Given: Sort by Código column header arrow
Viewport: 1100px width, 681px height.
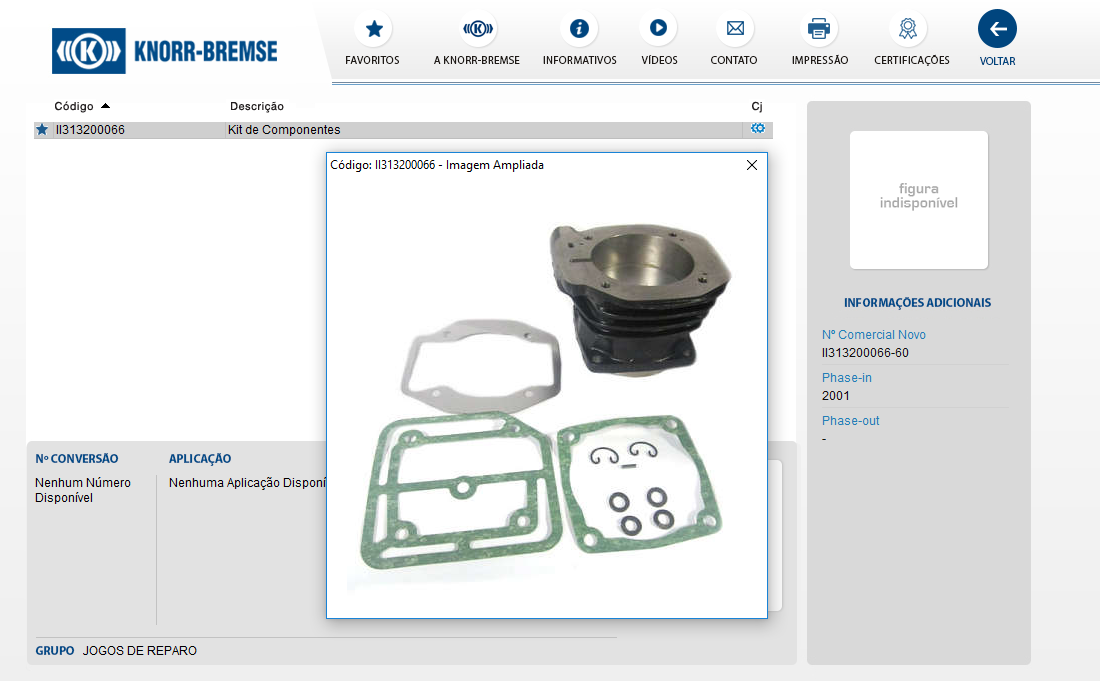Looking at the screenshot, I should click(106, 106).
